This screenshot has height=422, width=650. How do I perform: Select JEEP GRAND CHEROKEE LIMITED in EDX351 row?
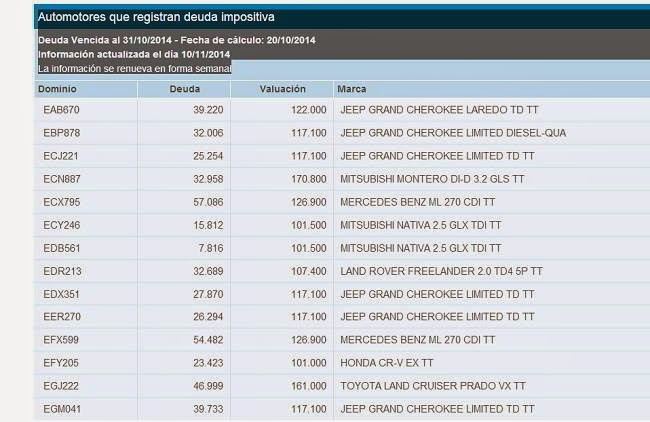[x=437, y=294]
